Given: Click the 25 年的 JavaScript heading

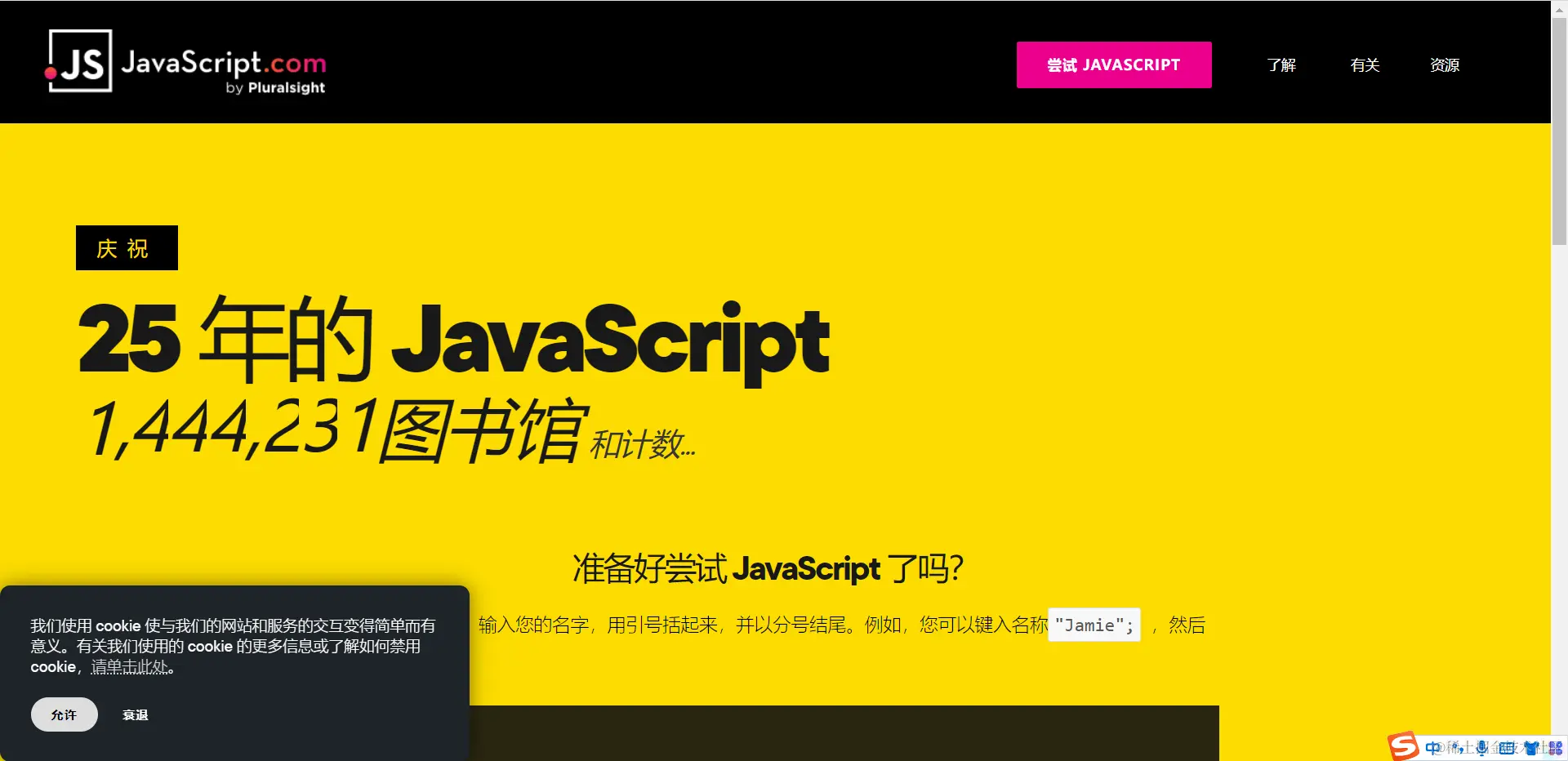Looking at the screenshot, I should tap(454, 340).
